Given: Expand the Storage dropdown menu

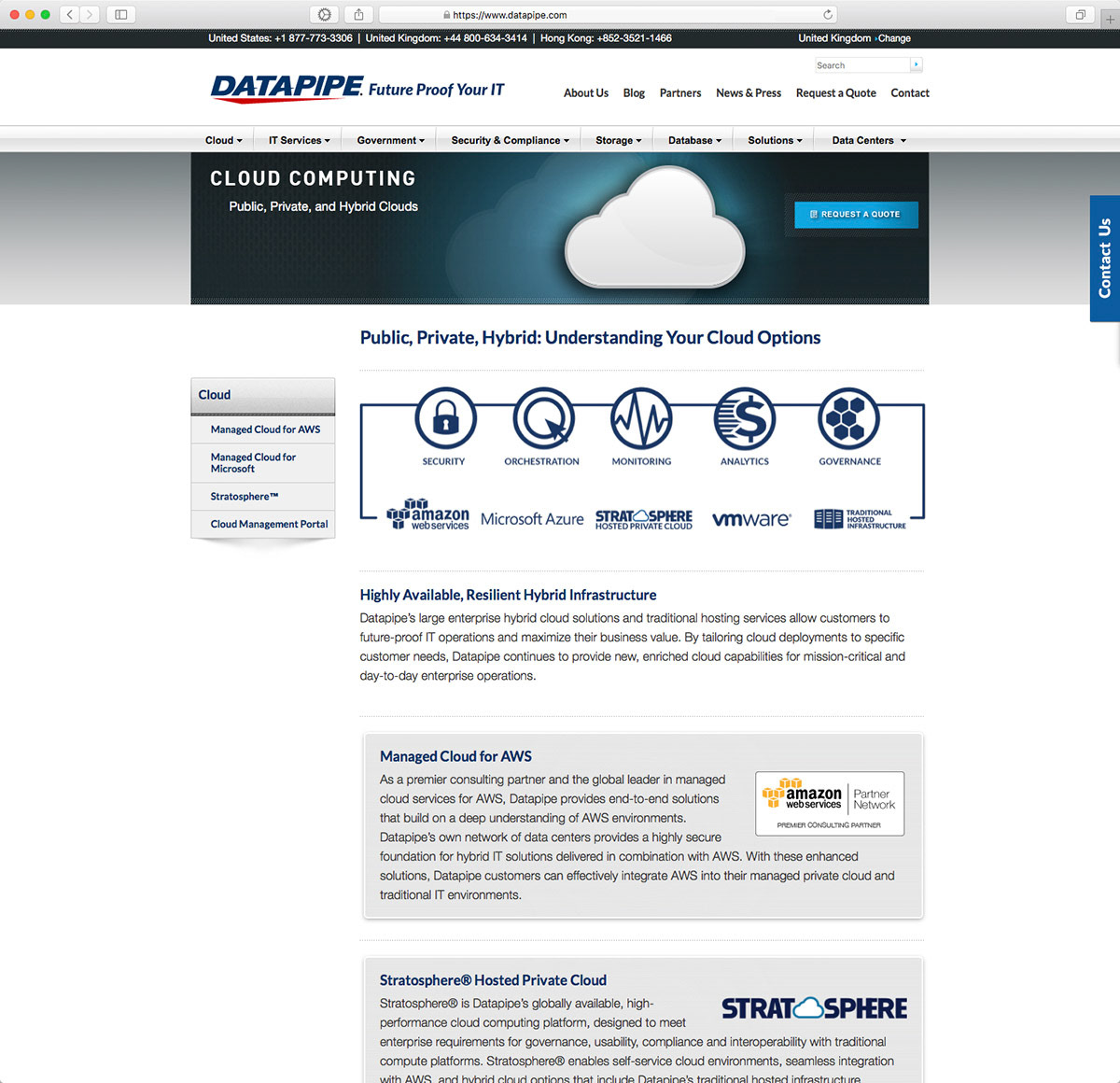Looking at the screenshot, I should click(x=619, y=140).
